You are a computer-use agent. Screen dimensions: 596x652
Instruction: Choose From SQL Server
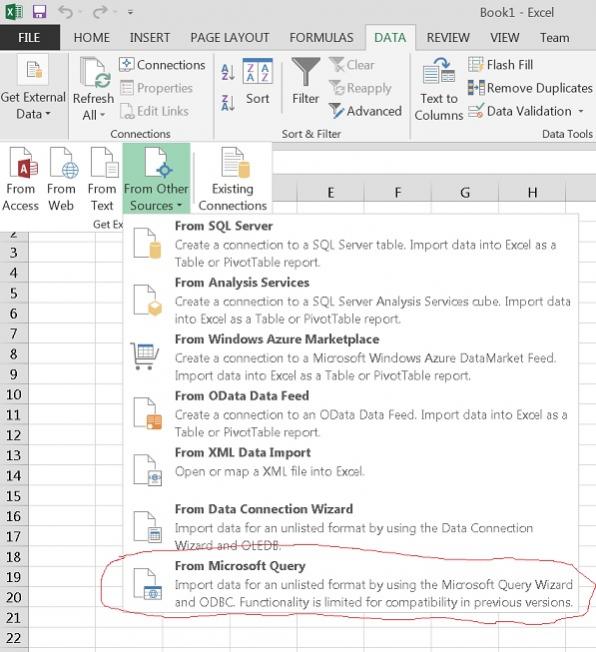coord(351,244)
